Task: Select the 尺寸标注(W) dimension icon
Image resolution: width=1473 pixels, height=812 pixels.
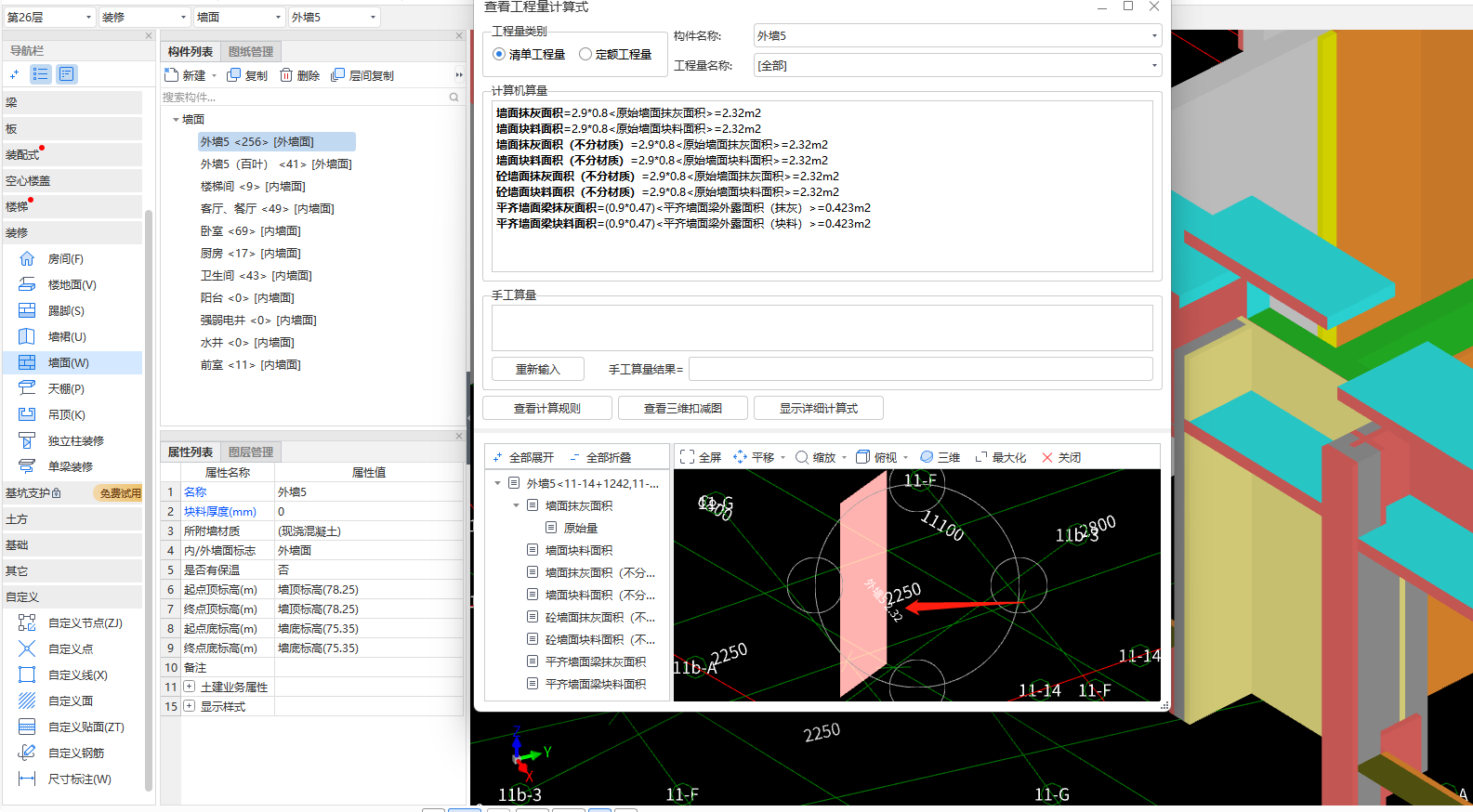Action: click(x=27, y=779)
